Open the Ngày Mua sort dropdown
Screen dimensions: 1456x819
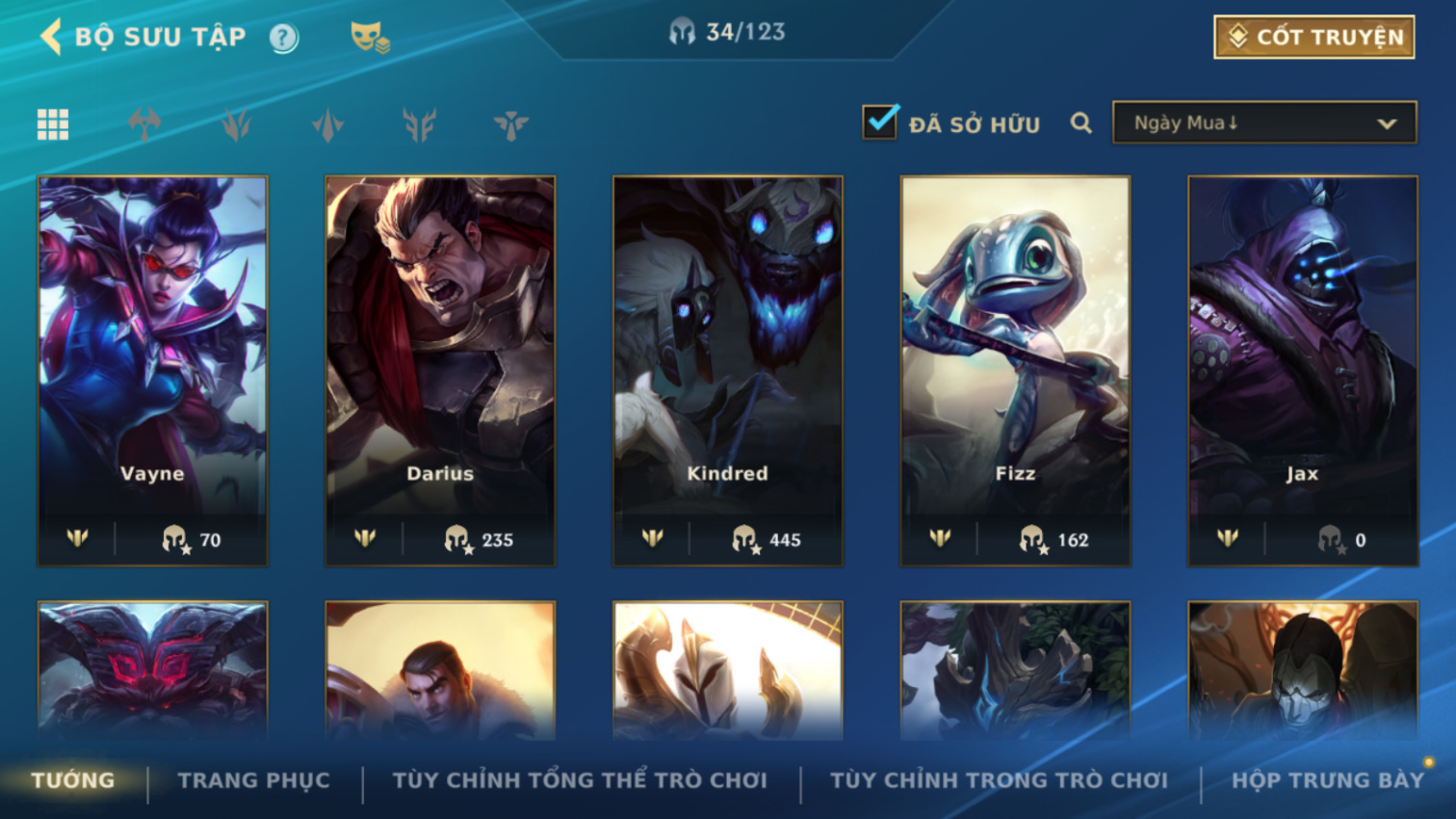1264,122
